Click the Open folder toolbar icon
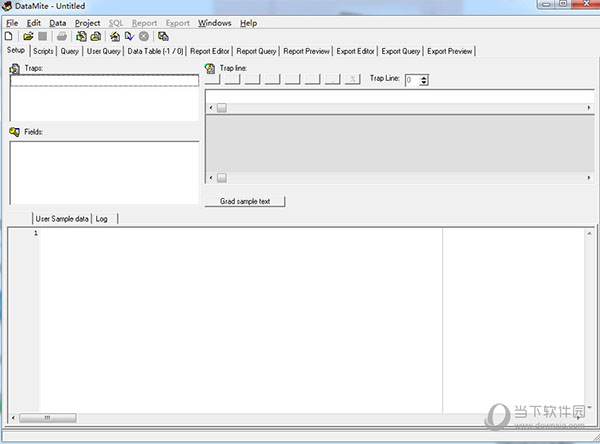Image resolution: width=600 pixels, height=444 pixels. (x=28, y=36)
